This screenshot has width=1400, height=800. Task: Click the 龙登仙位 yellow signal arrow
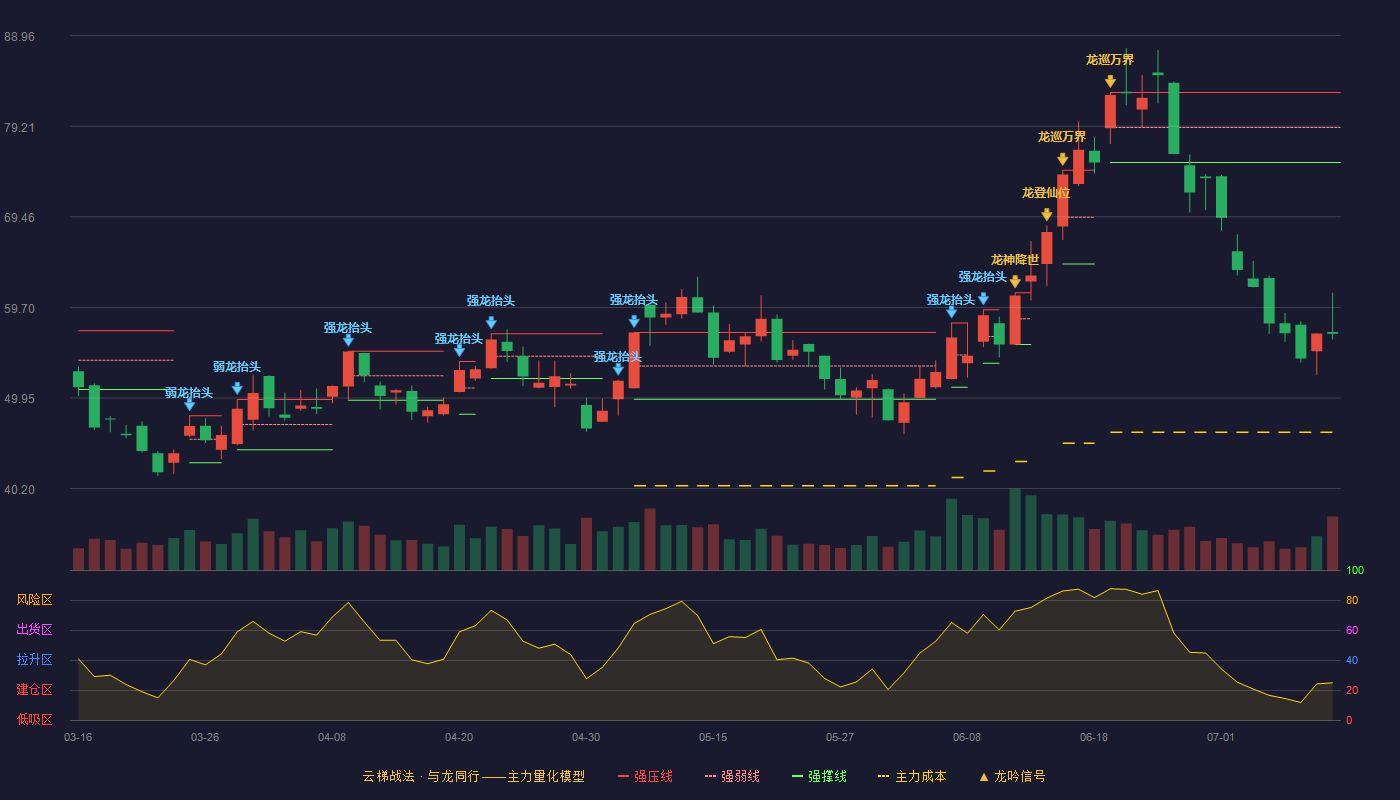tap(1047, 215)
